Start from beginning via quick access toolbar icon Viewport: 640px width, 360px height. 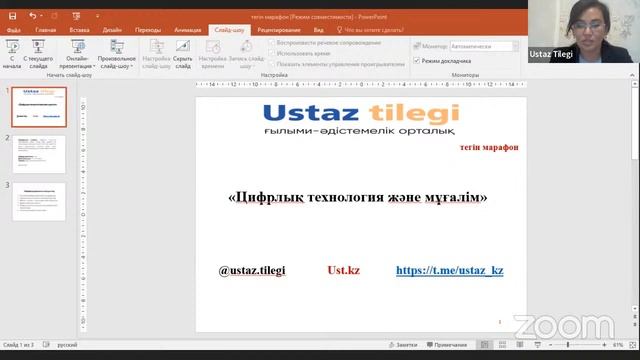[x=76, y=16]
